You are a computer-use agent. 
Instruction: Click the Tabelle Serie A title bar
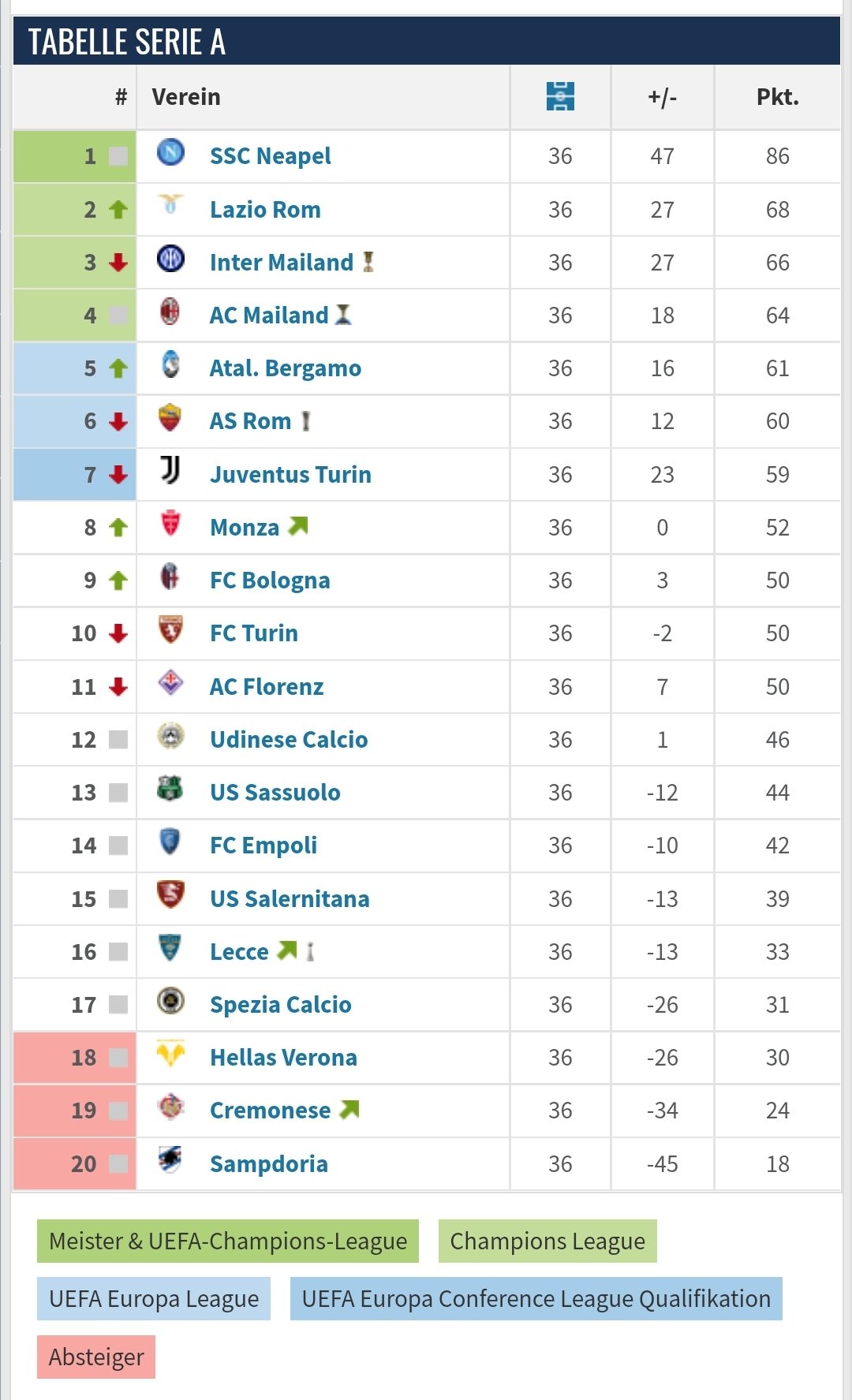(x=427, y=41)
